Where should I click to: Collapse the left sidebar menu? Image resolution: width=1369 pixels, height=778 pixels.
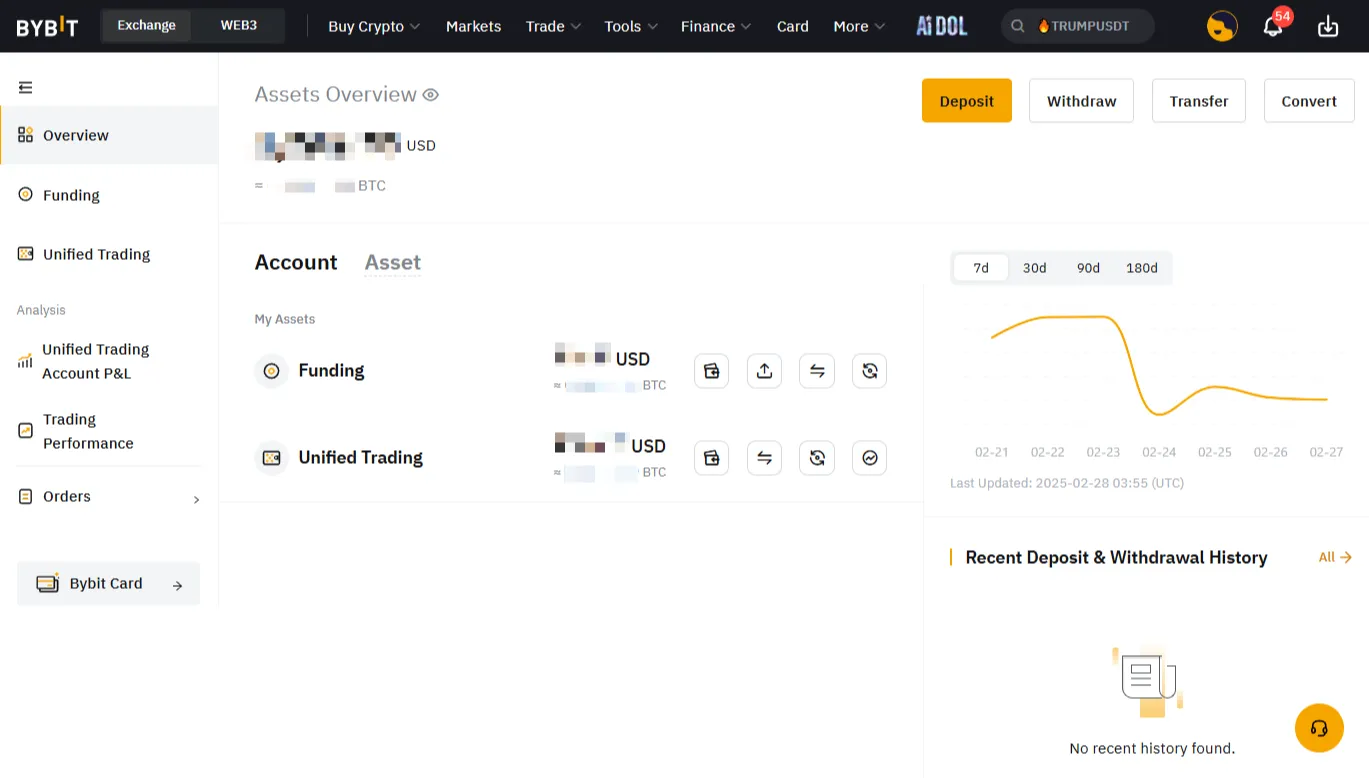[x=26, y=88]
